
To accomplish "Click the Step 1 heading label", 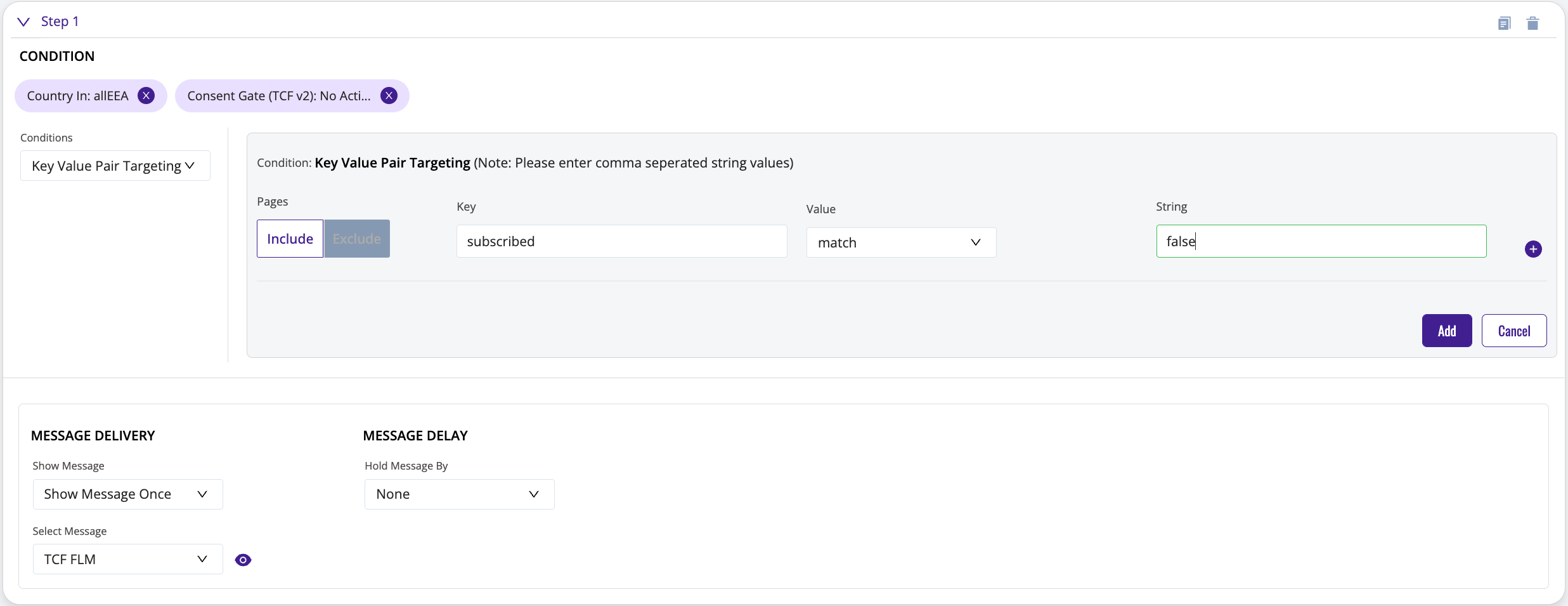I will click(x=60, y=21).
